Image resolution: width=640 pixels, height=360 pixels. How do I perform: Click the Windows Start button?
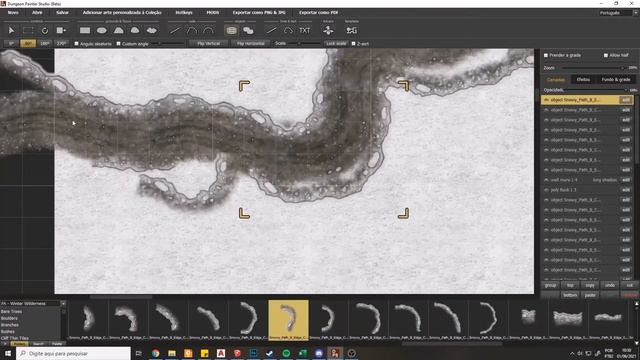point(8,353)
